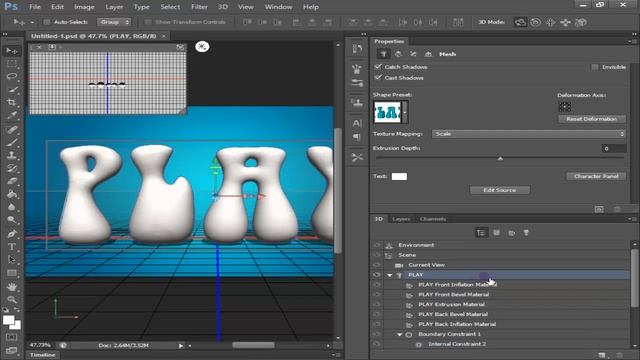Select the Eyedropper tool
Viewport: 640px width, 360px height.
[x=12, y=116]
